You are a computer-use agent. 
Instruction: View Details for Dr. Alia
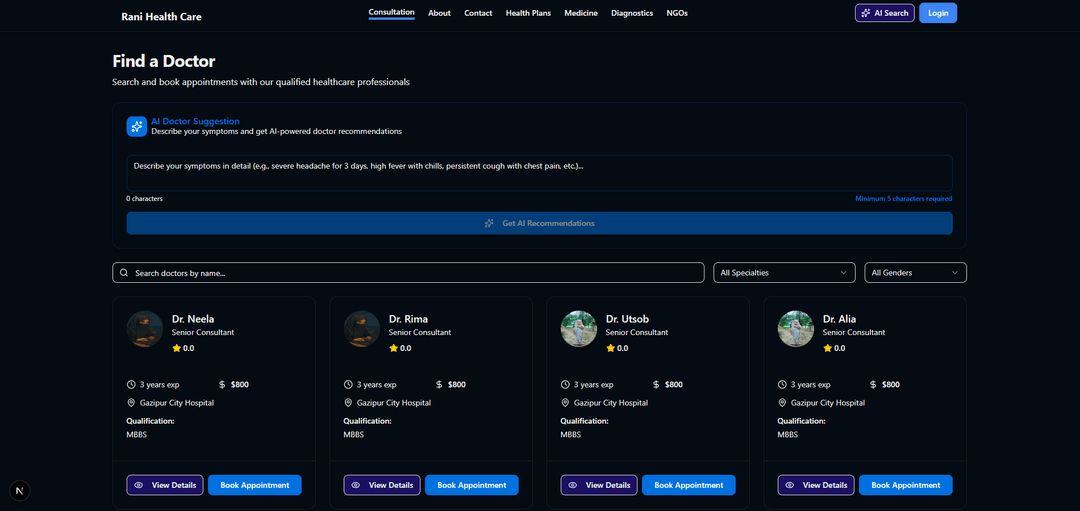pos(816,485)
